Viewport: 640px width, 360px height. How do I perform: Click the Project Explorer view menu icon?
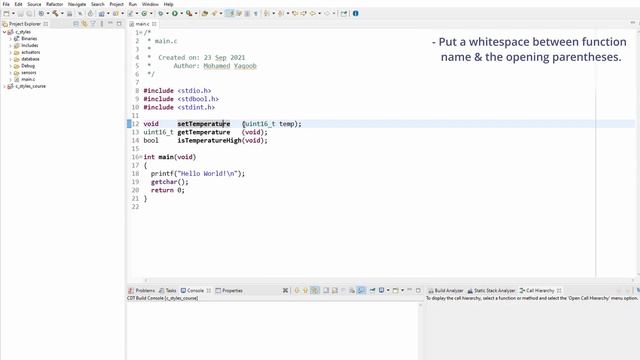[x=102, y=24]
